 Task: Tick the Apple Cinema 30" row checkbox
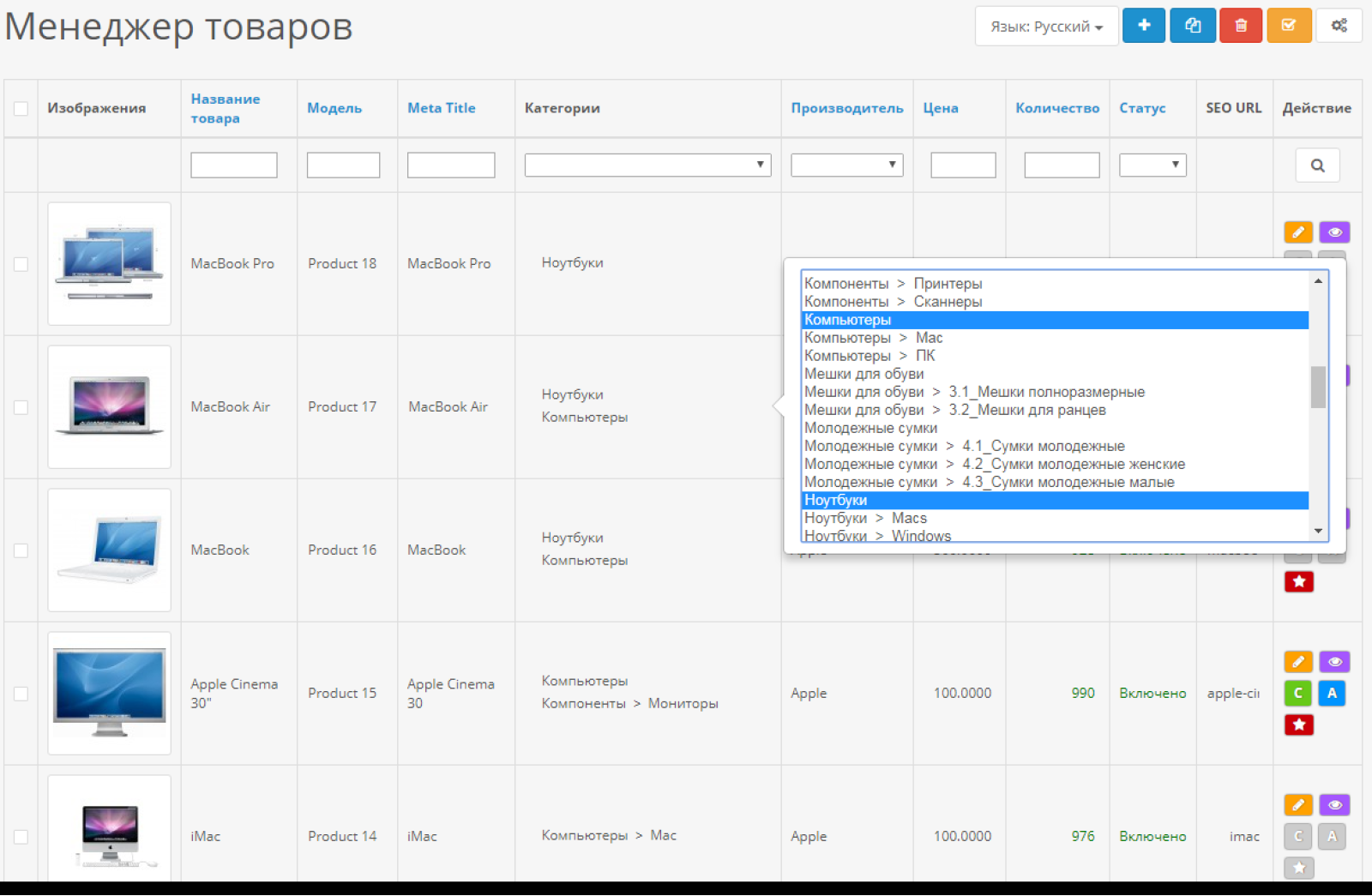point(21,694)
